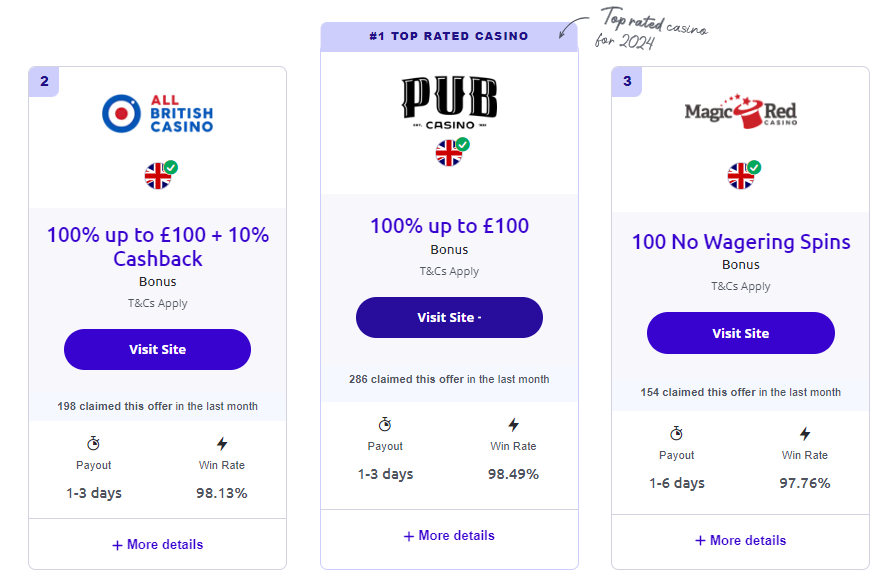Image resolution: width=885 pixels, height=585 pixels.
Task: Visit the All British Casino site
Action: tap(157, 350)
